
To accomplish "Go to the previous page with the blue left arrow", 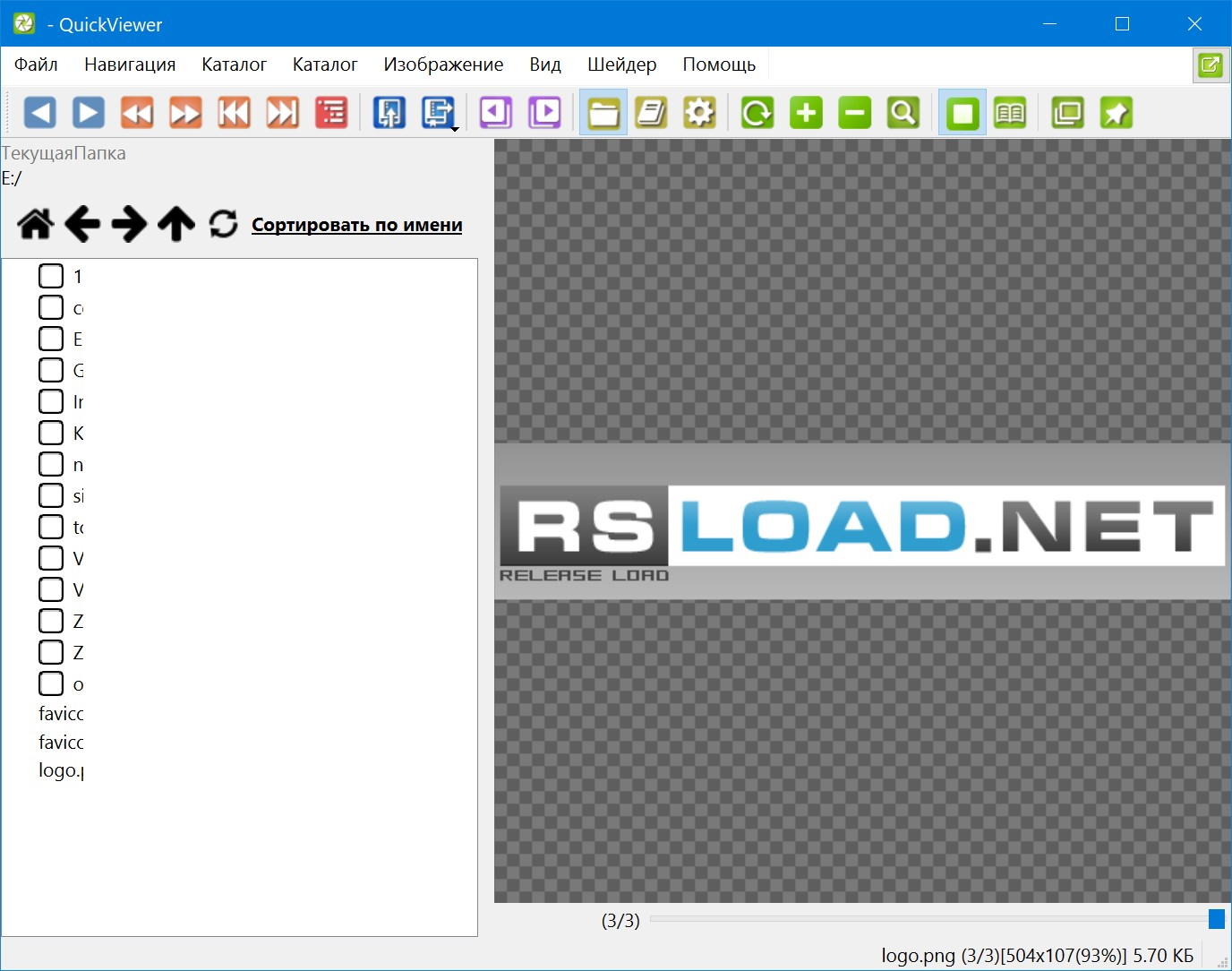I will [39, 113].
